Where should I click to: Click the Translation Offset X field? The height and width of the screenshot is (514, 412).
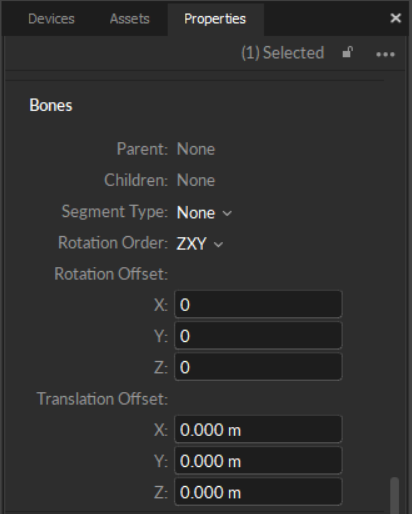coord(258,429)
